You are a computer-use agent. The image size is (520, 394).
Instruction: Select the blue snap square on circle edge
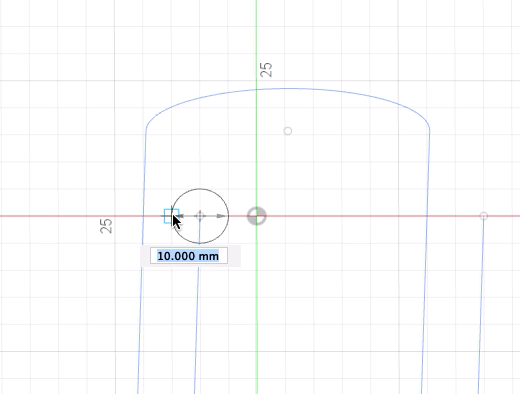click(171, 216)
